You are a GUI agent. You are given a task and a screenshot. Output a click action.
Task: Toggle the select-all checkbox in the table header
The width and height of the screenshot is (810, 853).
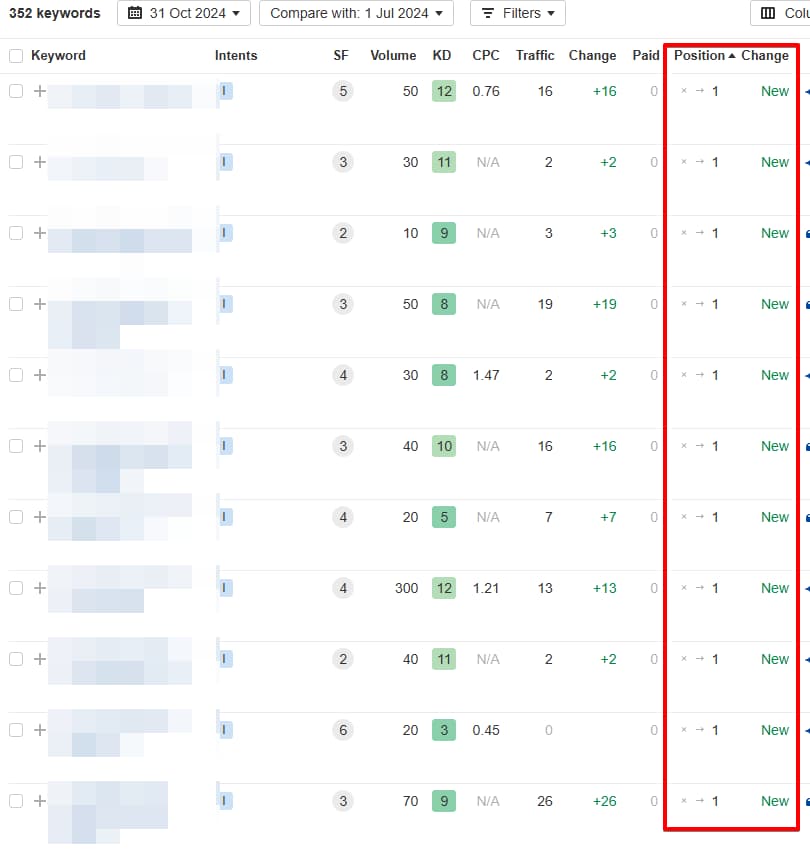pos(15,55)
